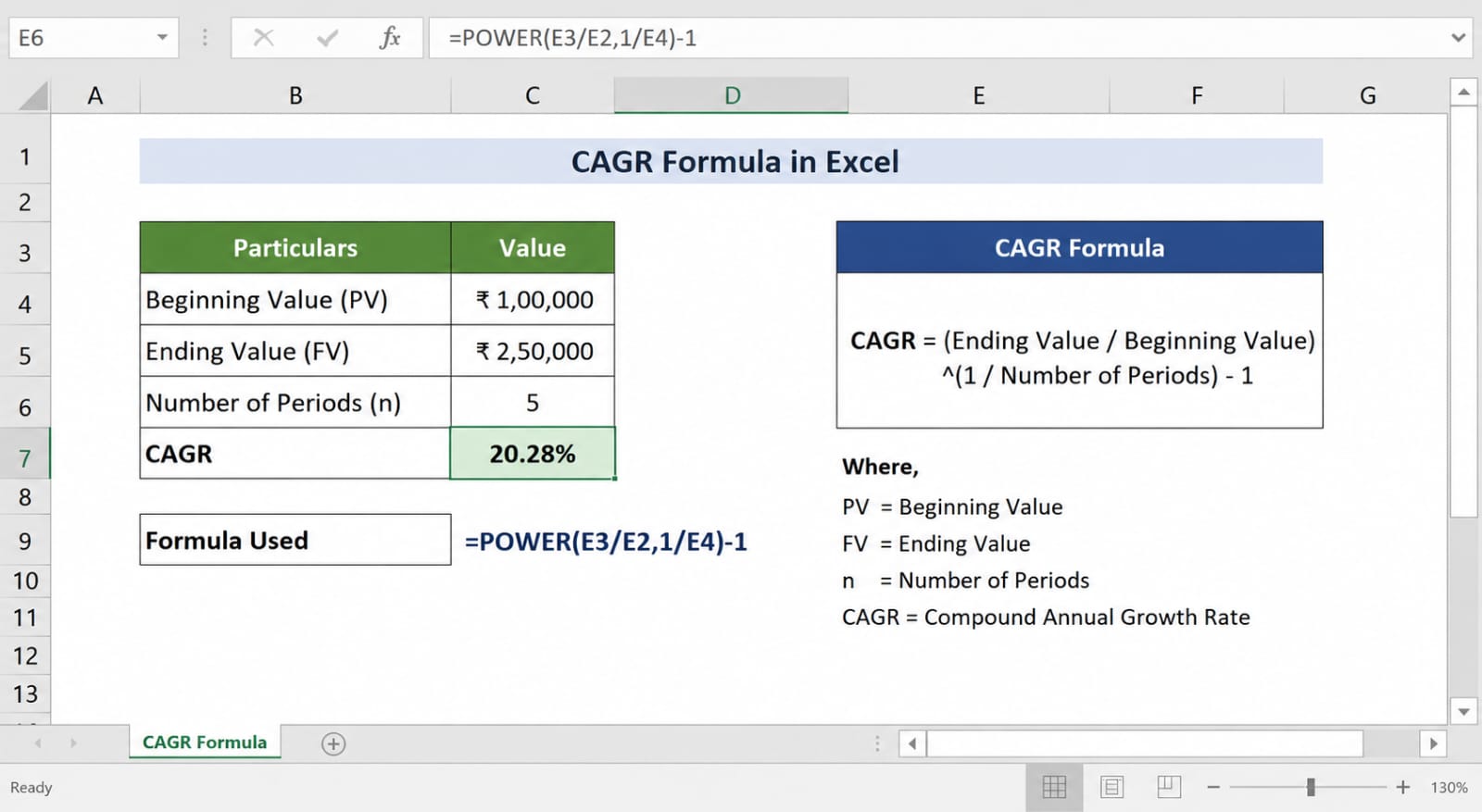Select column F header

pyautogui.click(x=1197, y=95)
